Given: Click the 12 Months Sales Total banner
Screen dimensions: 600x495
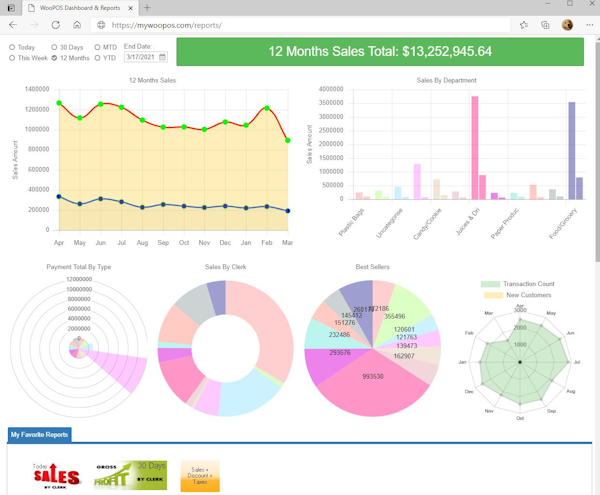Looking at the screenshot, I should coord(380,52).
